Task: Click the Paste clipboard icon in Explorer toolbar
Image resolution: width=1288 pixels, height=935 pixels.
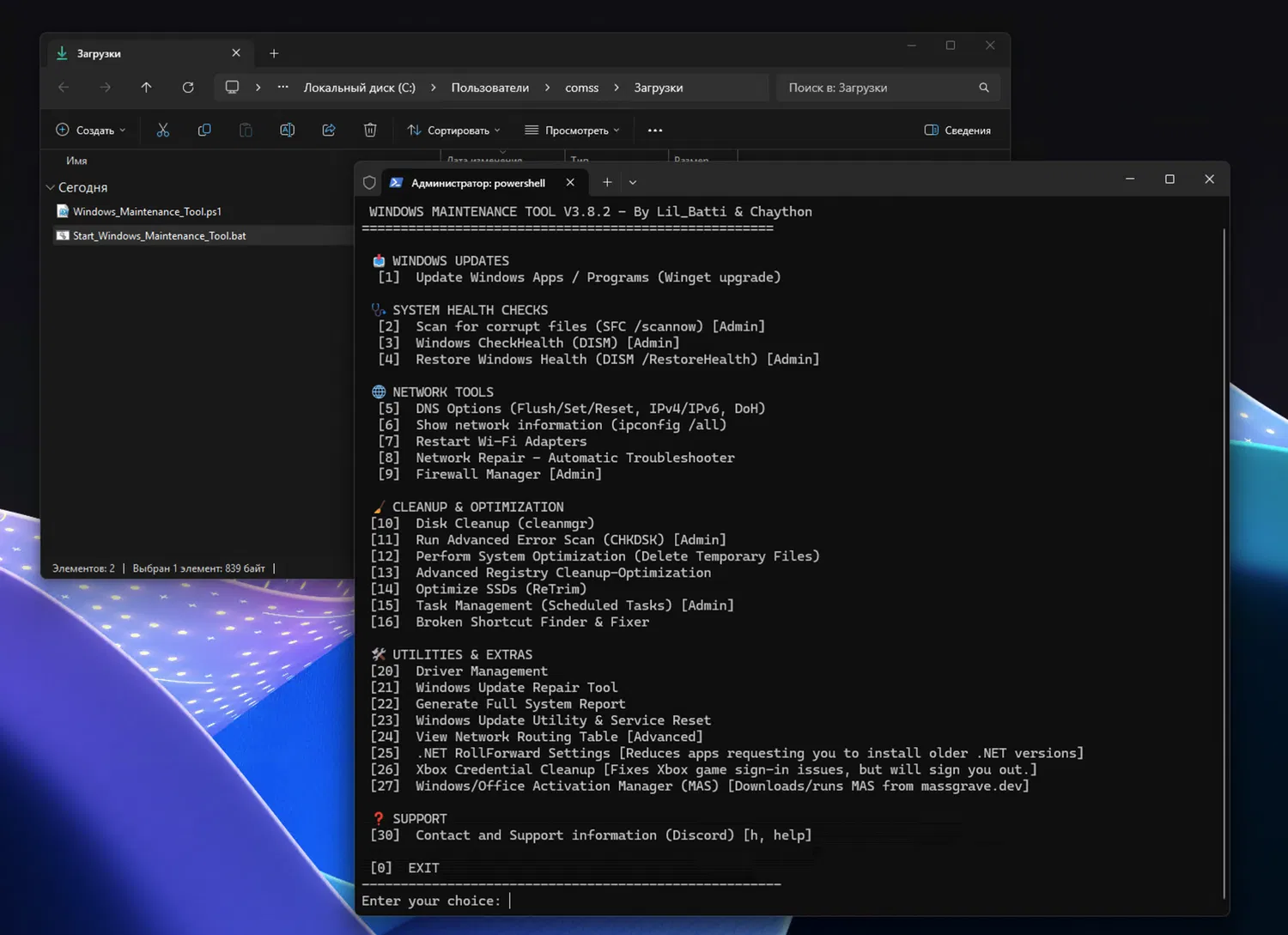Action: click(x=246, y=131)
